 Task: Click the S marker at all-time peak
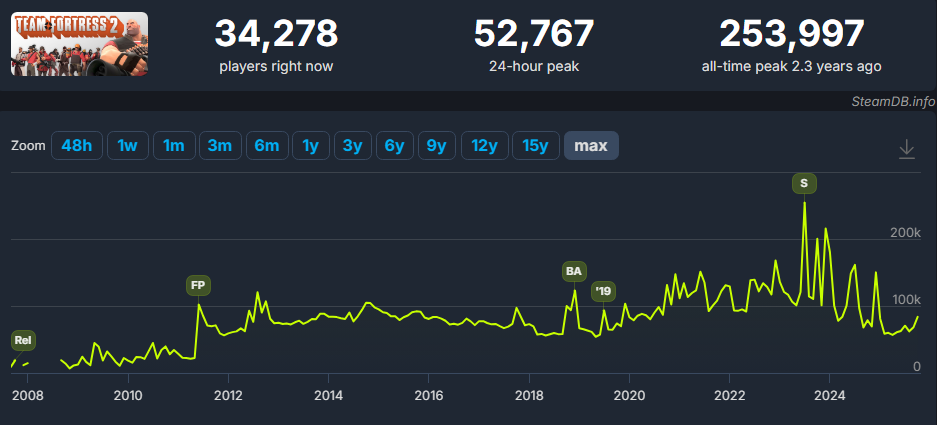click(x=804, y=183)
